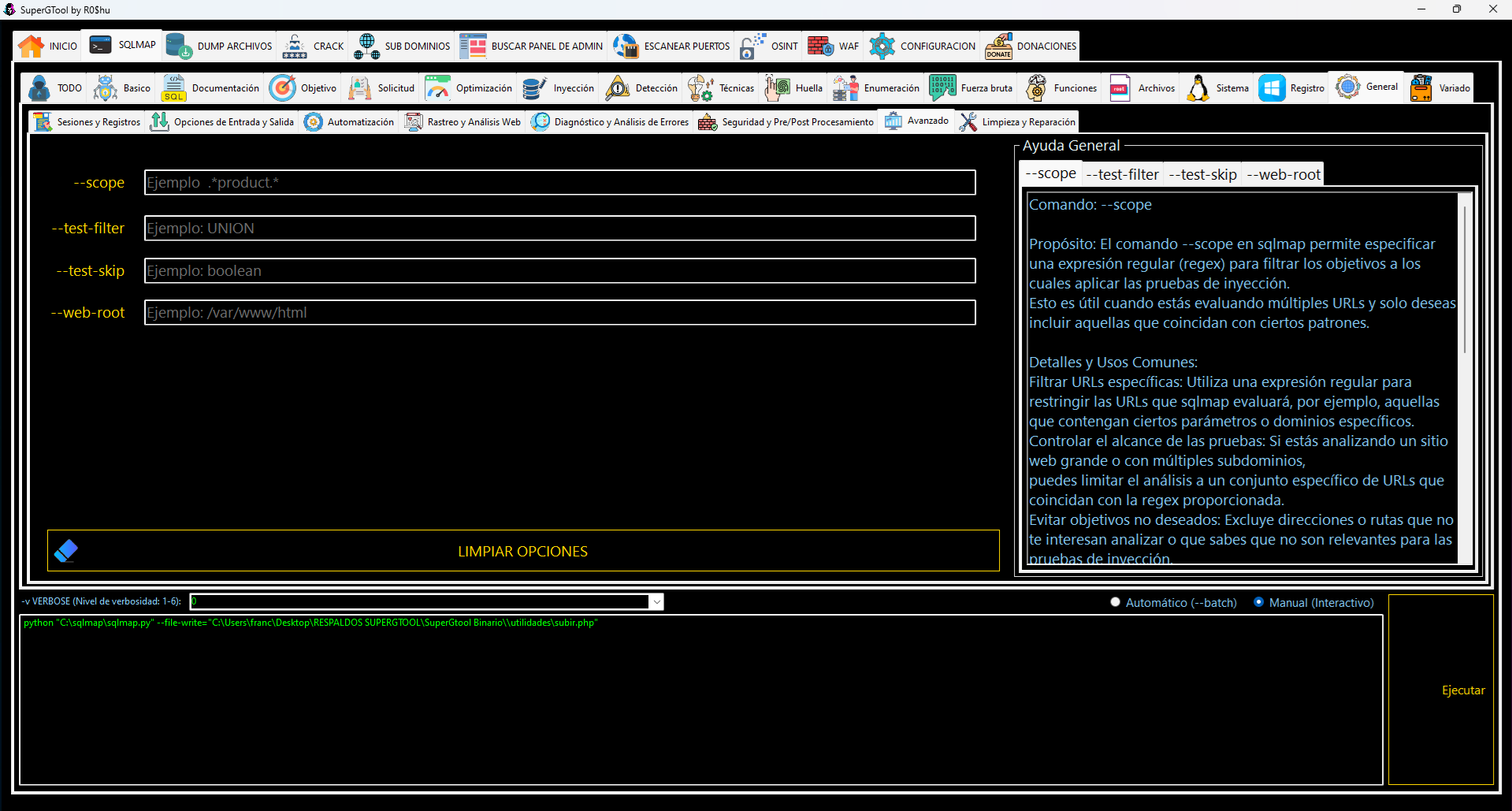Select the TODO category icon
This screenshot has width=1512, height=811.
pos(39,88)
